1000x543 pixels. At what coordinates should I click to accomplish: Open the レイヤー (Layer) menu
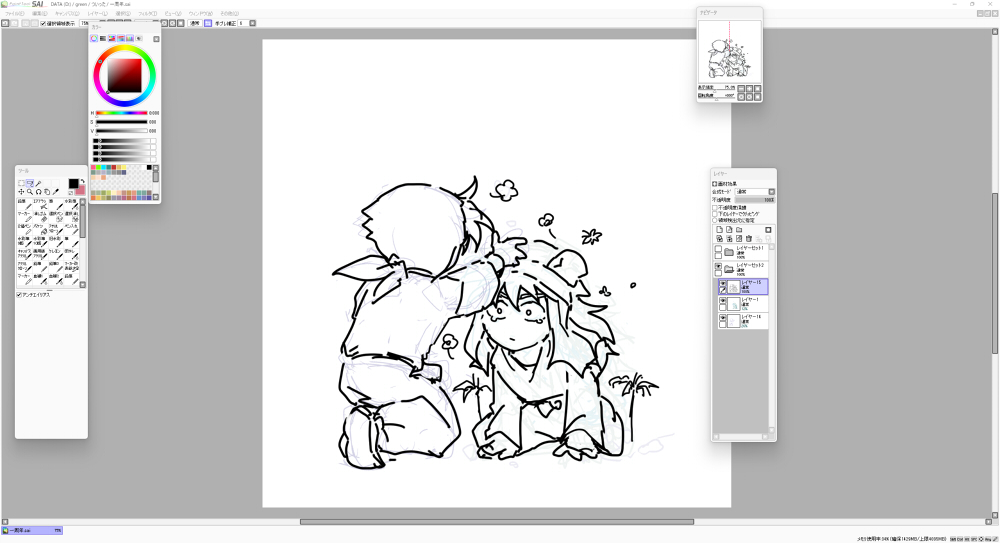[97, 14]
